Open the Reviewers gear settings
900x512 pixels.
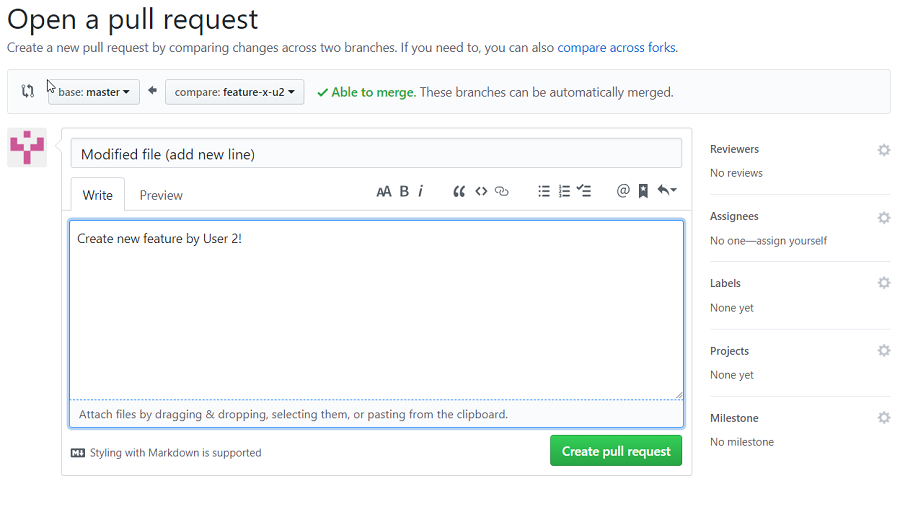884,150
